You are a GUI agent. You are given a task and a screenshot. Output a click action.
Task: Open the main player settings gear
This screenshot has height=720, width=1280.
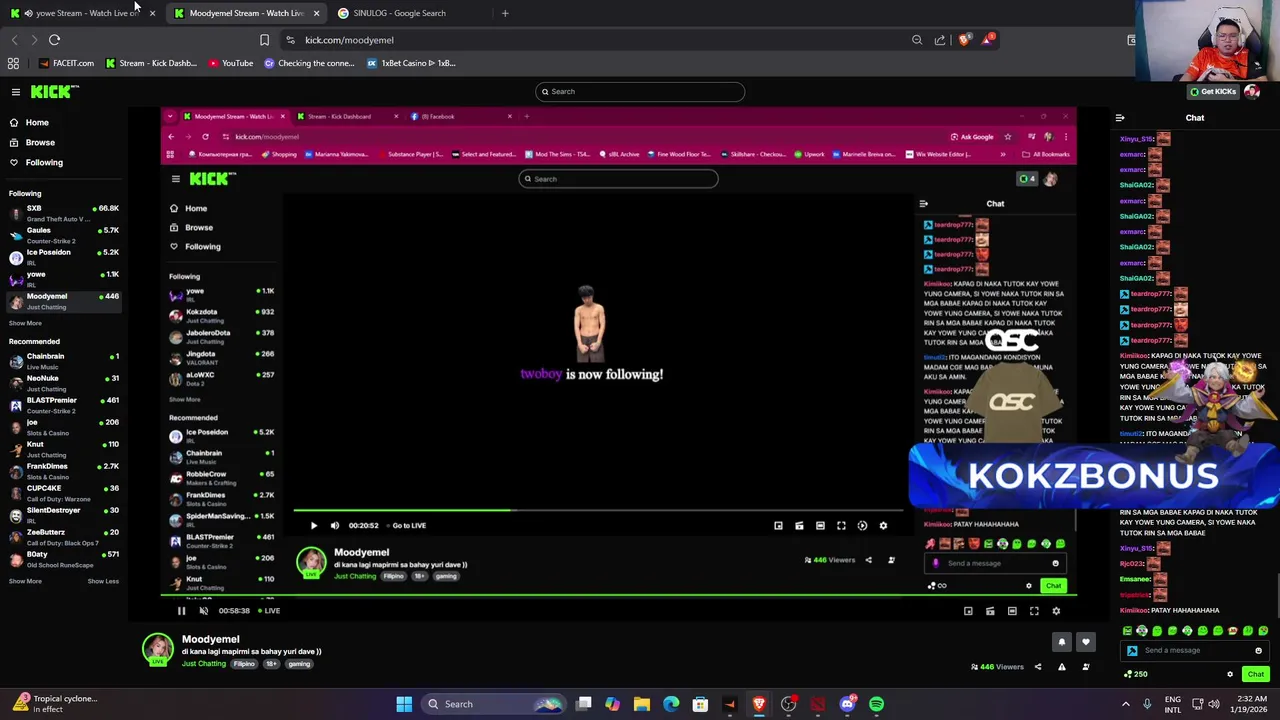(1056, 611)
